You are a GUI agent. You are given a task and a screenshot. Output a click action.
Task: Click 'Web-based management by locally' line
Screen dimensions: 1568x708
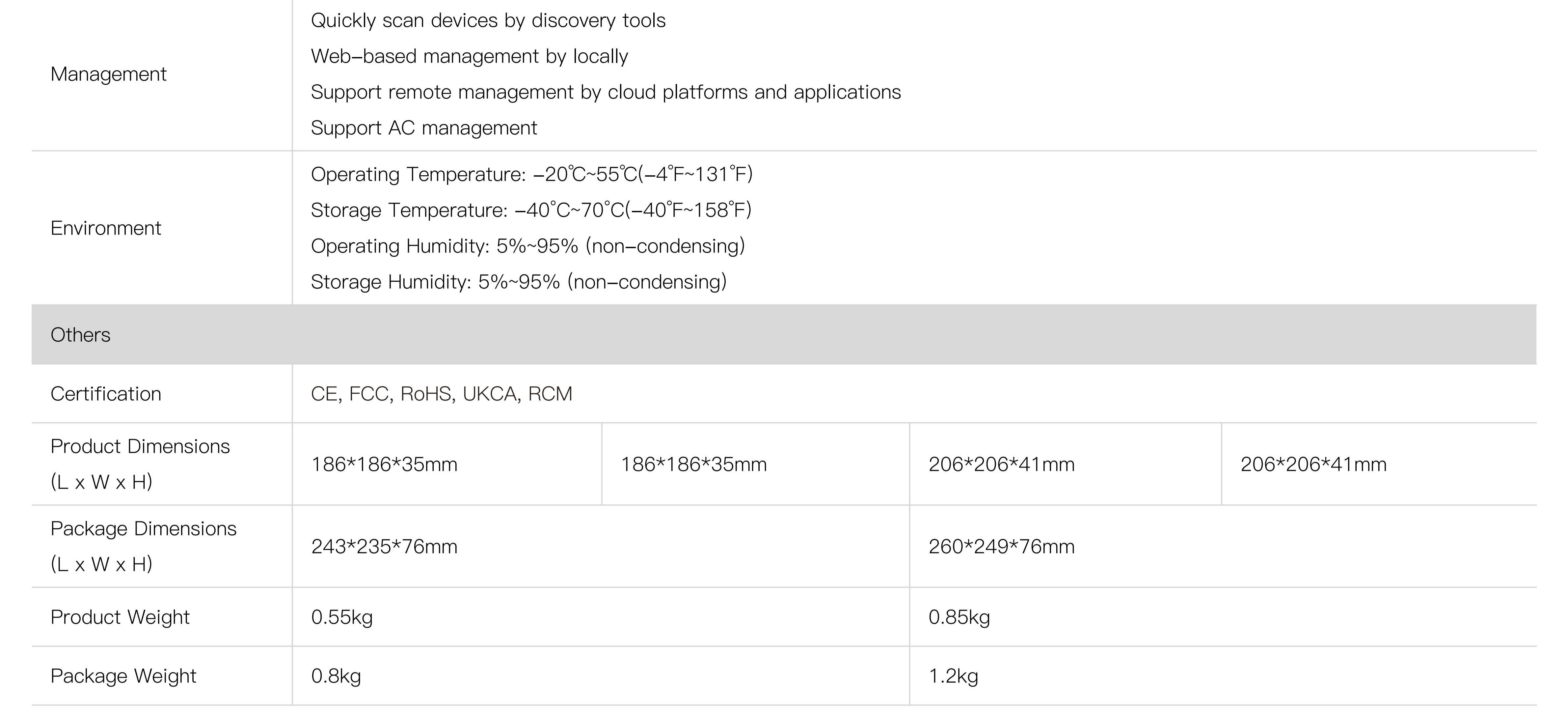[469, 57]
